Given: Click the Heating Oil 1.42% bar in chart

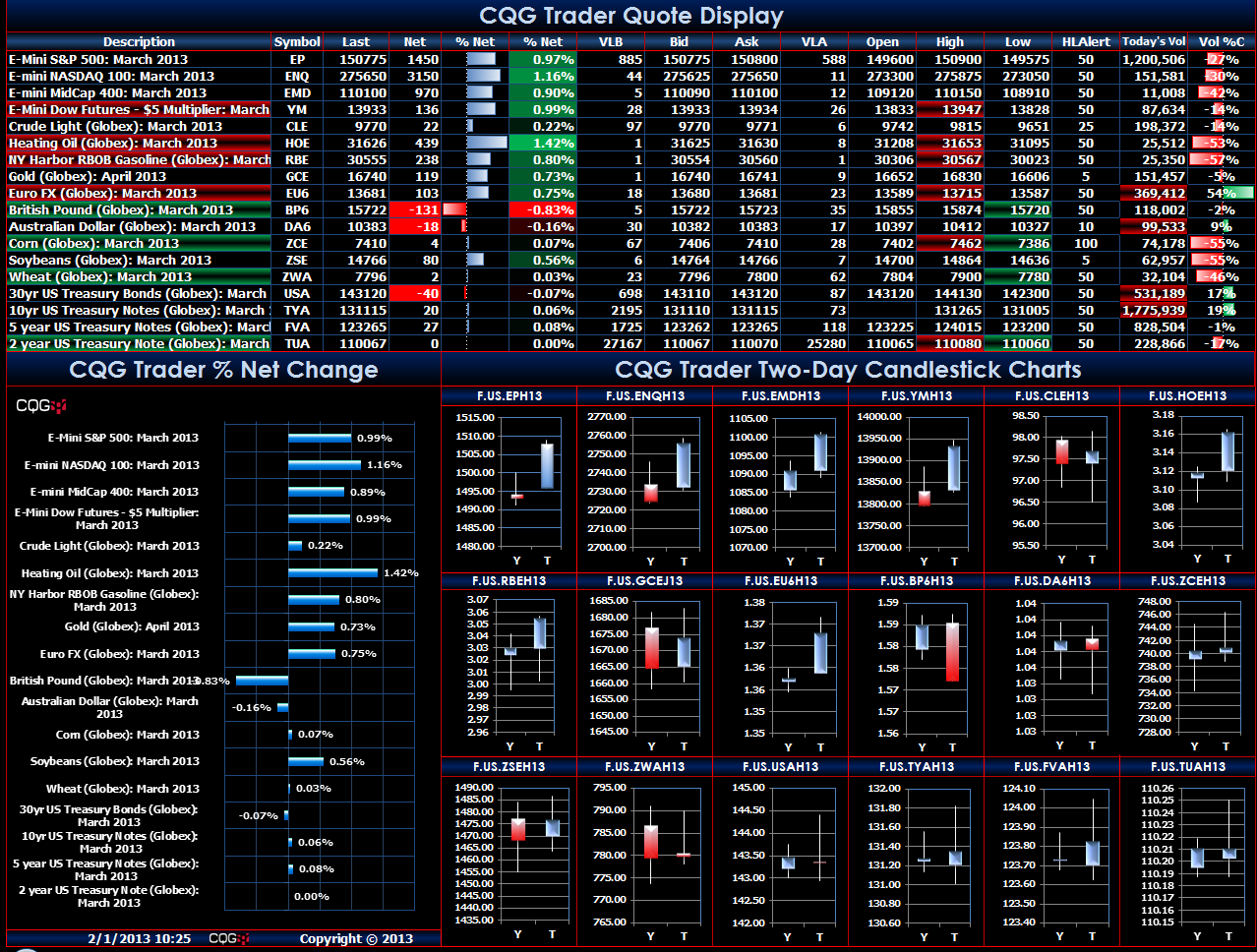Looking at the screenshot, I should click(332, 572).
